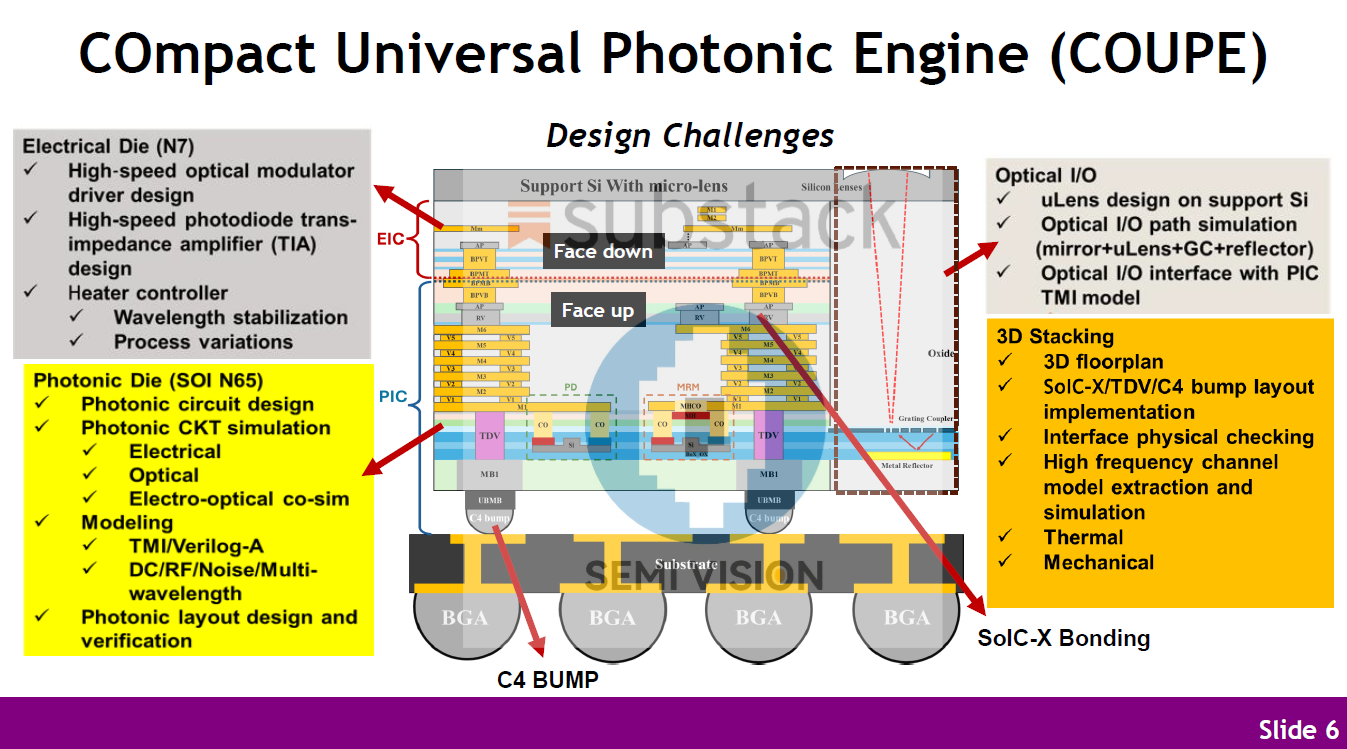Viewport: 1347px width, 749px height.
Task: Select the Face down label
Action: [x=602, y=252]
